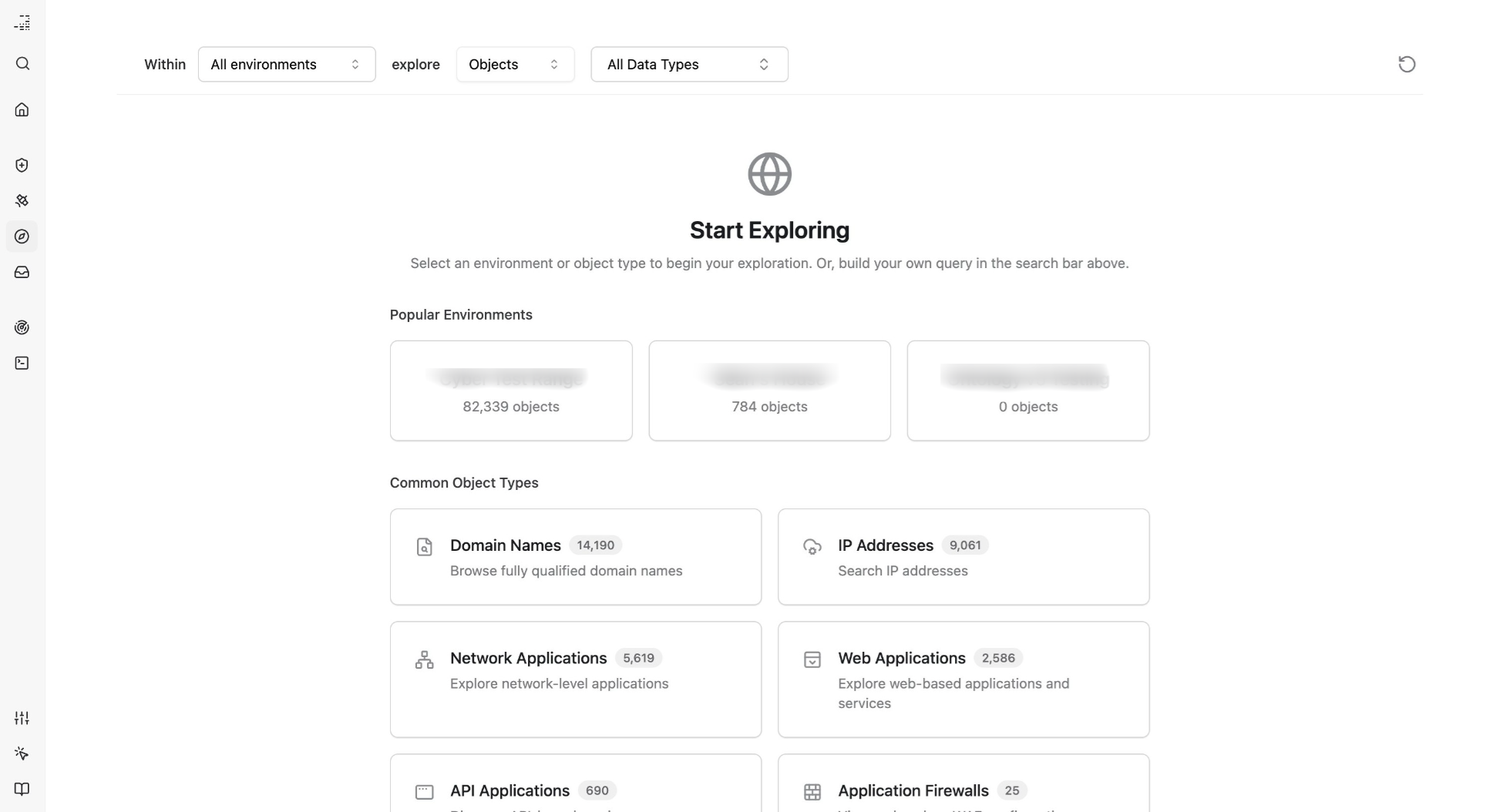Expand the All Data Types dropdown
The width and height of the screenshot is (1493, 812).
(689, 65)
